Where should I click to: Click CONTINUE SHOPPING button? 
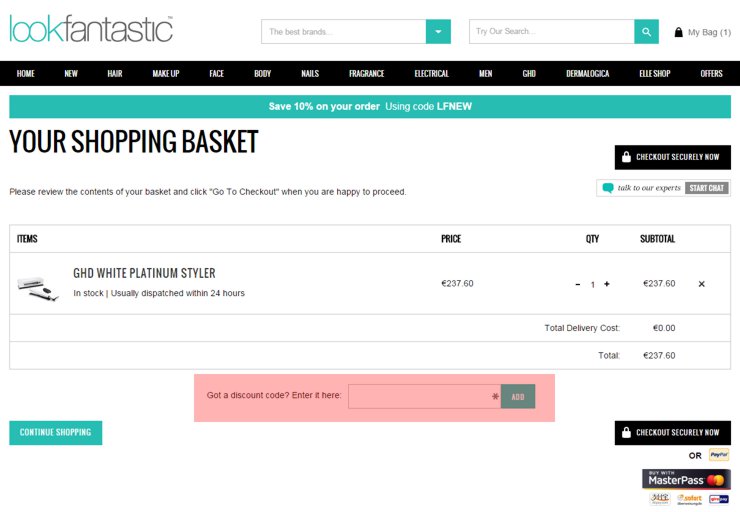click(56, 433)
